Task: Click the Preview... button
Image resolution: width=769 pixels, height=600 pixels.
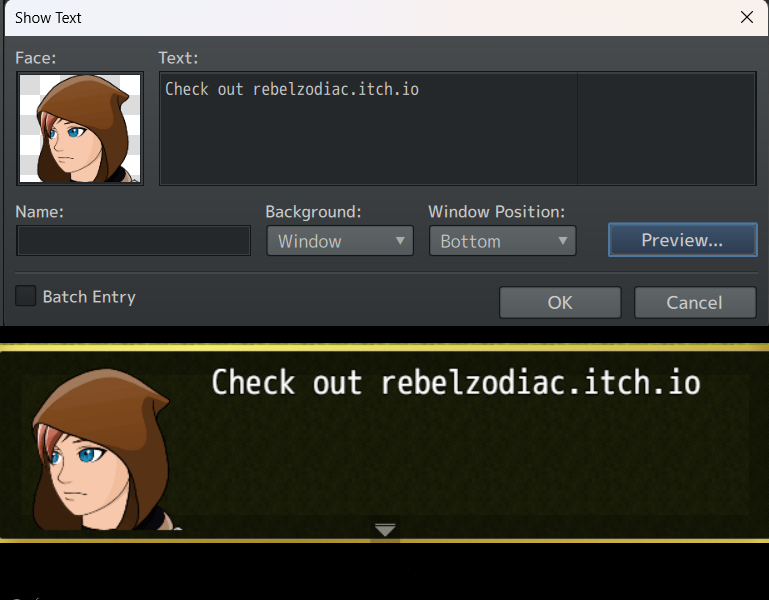Action: click(683, 240)
